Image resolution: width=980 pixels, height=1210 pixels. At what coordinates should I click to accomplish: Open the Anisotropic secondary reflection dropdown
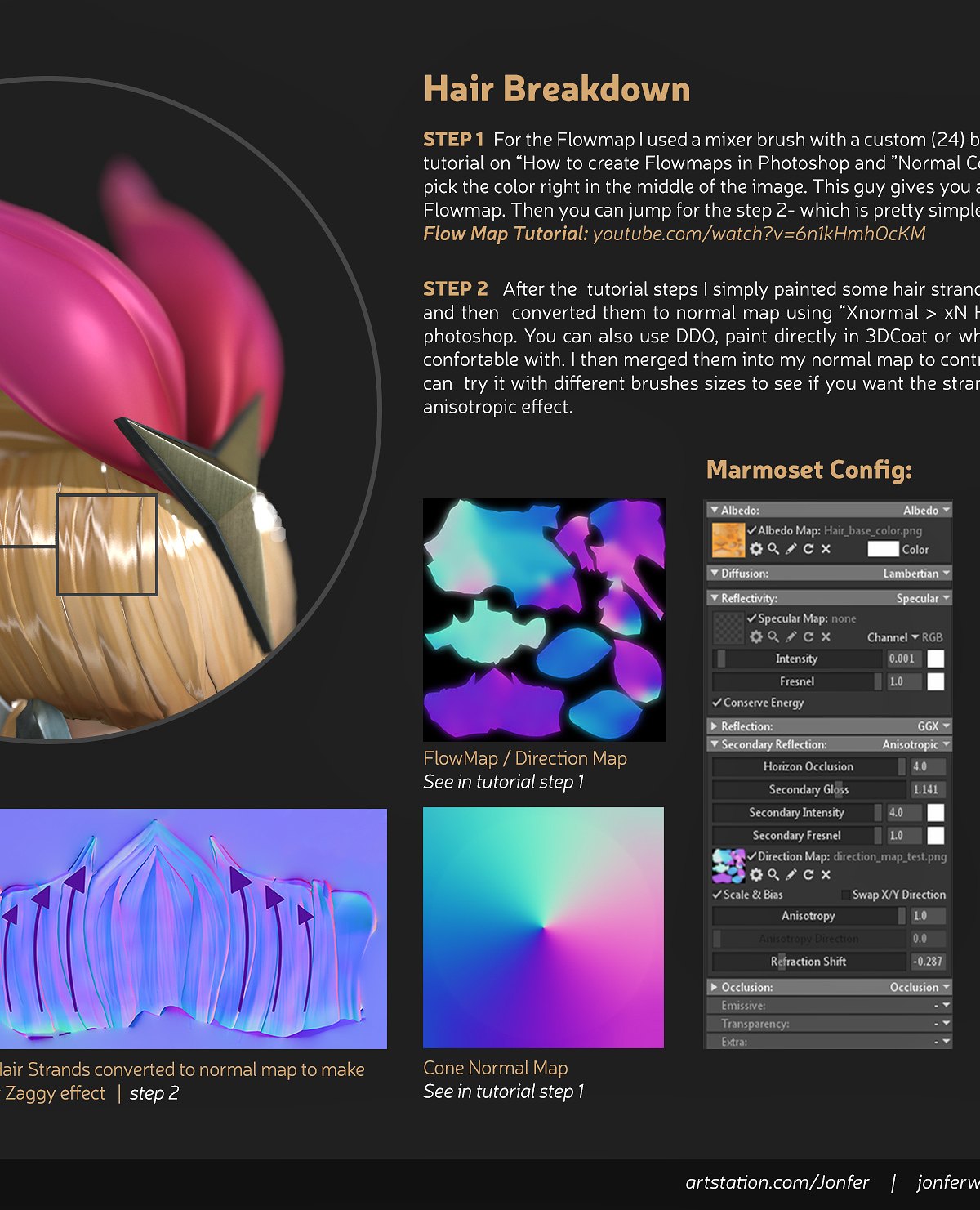click(x=916, y=744)
